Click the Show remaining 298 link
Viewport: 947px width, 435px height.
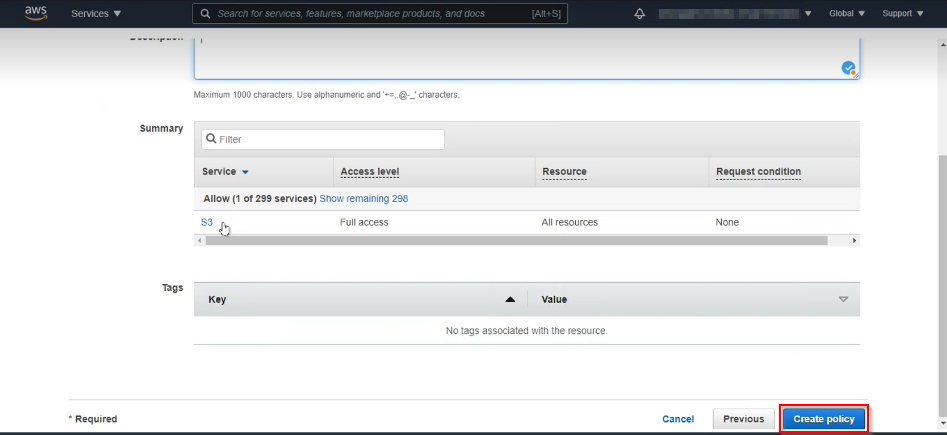(x=364, y=198)
